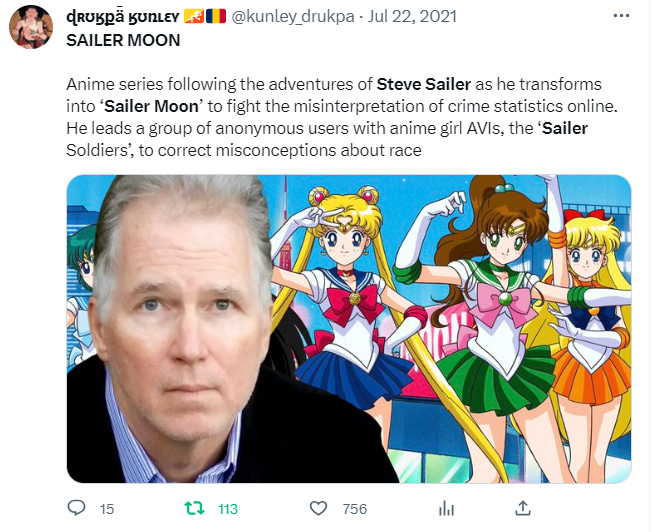Click the Bhutan flag emoji
This screenshot has width=653, height=532.
click(x=194, y=17)
